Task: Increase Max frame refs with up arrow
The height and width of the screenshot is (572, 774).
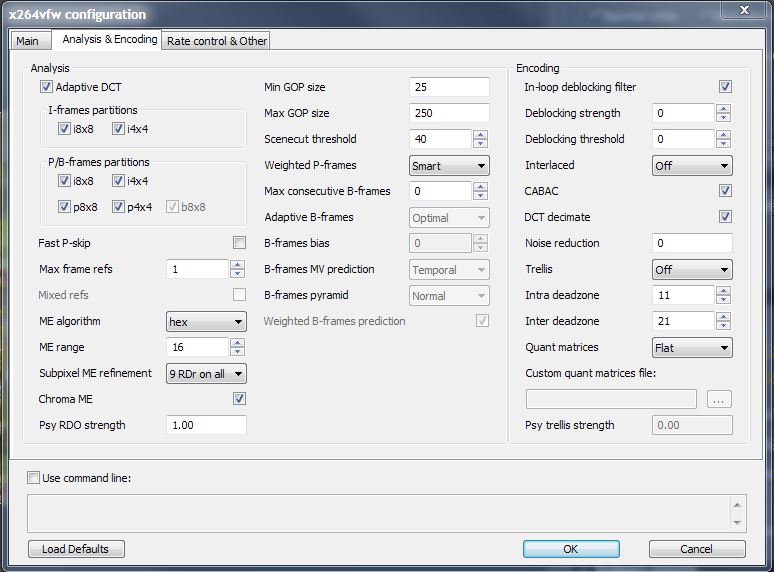Action: coord(237,264)
